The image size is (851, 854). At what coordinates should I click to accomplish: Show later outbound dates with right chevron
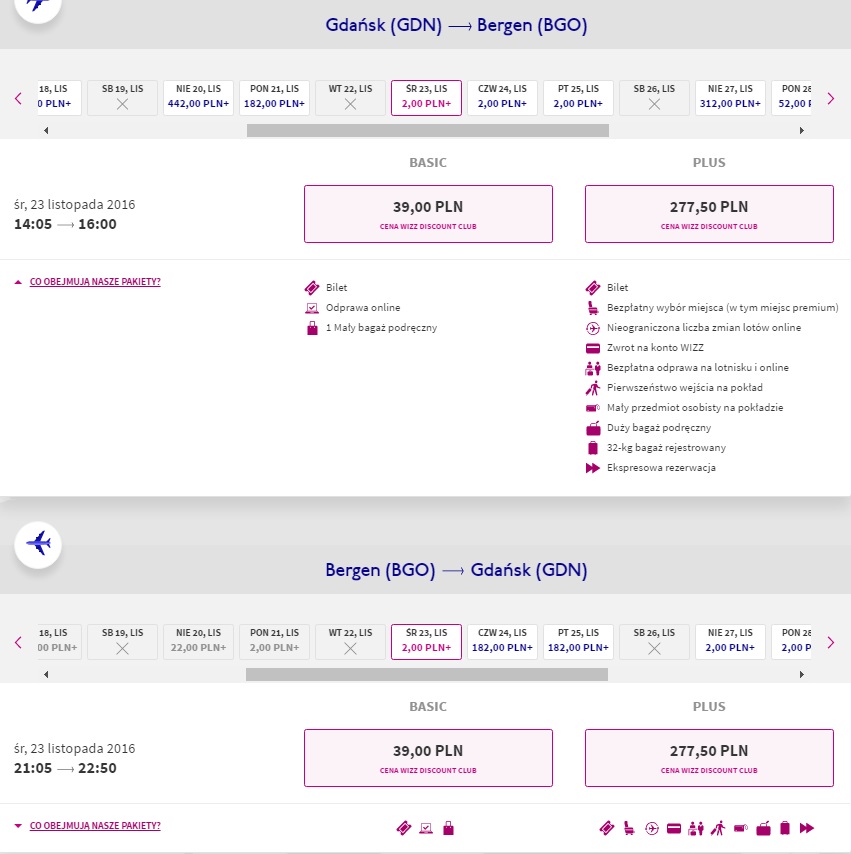click(831, 99)
